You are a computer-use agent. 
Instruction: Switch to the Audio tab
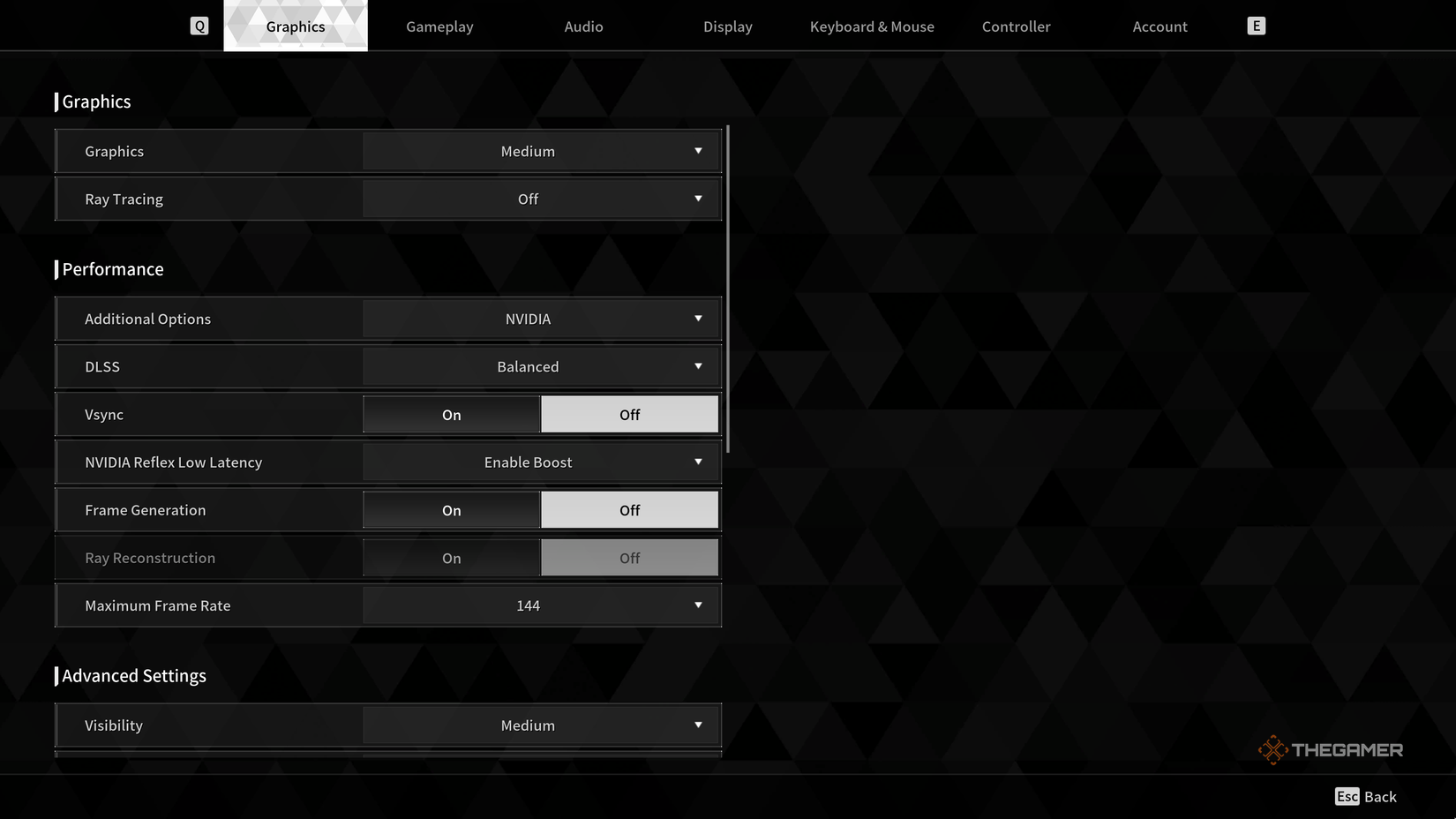[x=583, y=26]
